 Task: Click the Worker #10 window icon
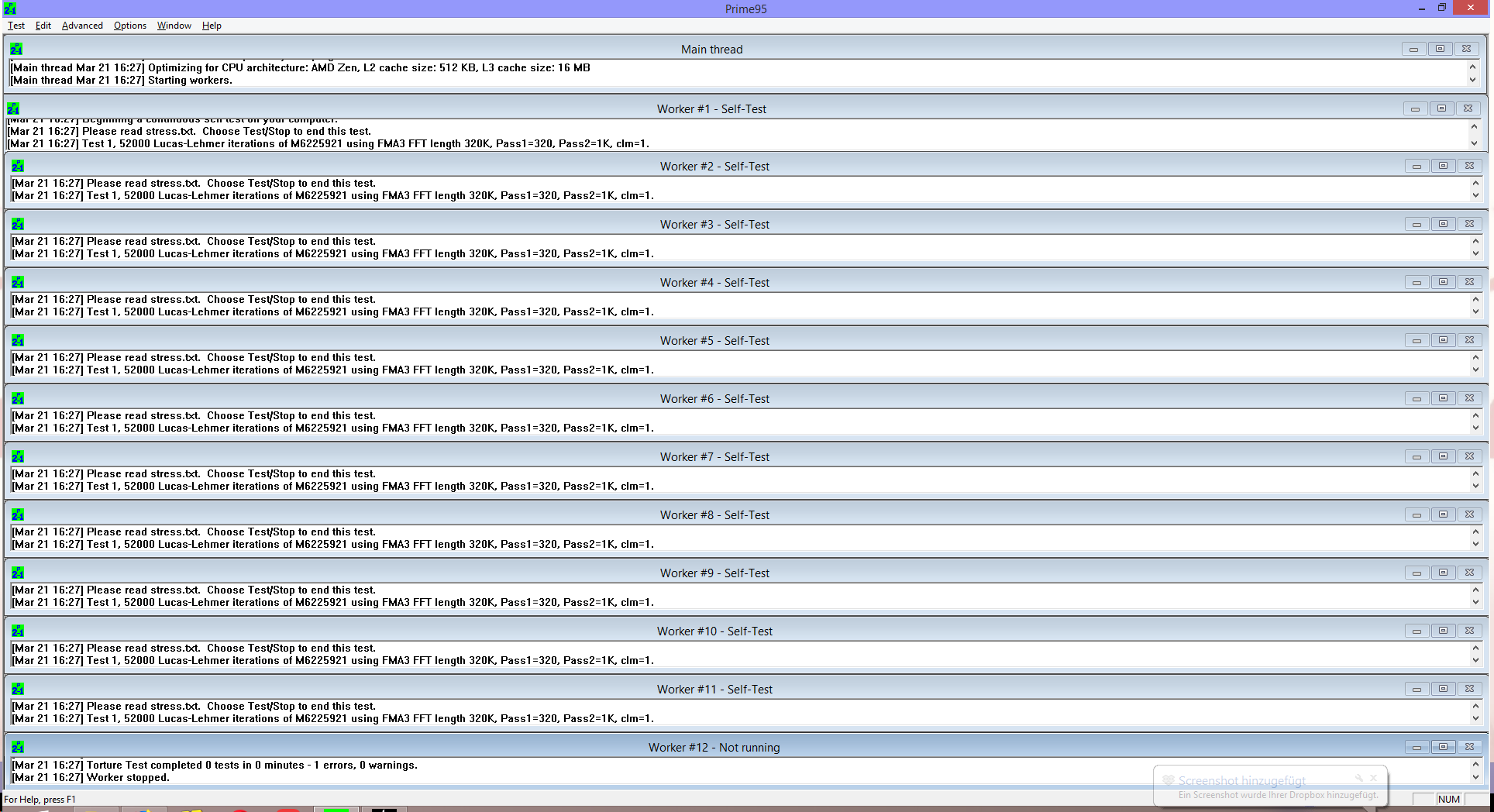(x=18, y=631)
